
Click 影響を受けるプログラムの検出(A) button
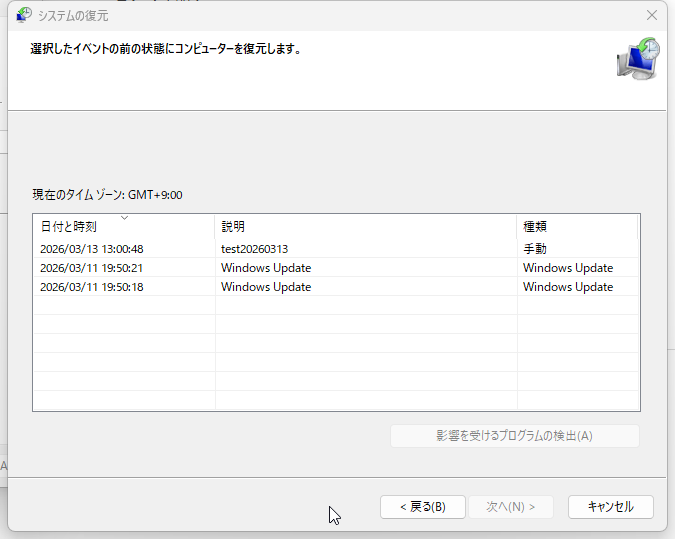click(x=514, y=436)
